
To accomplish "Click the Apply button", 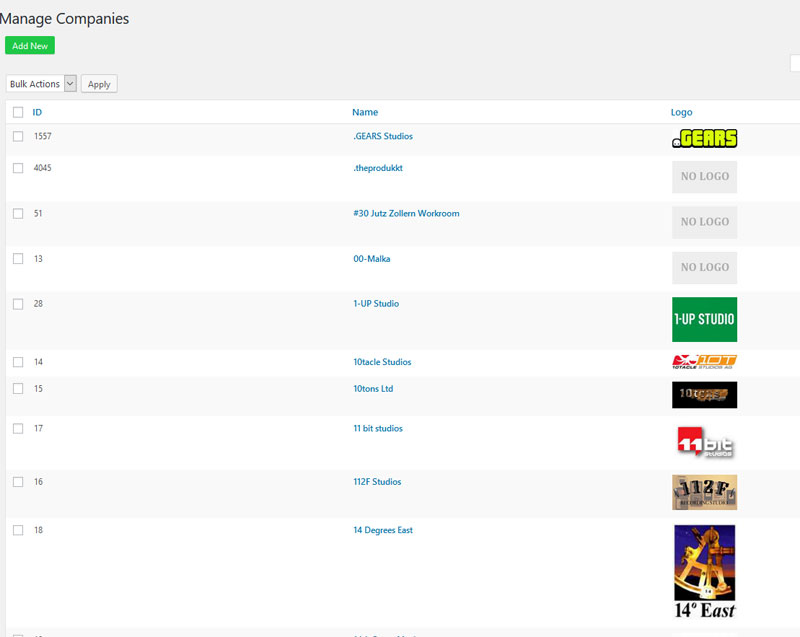I will pos(99,84).
